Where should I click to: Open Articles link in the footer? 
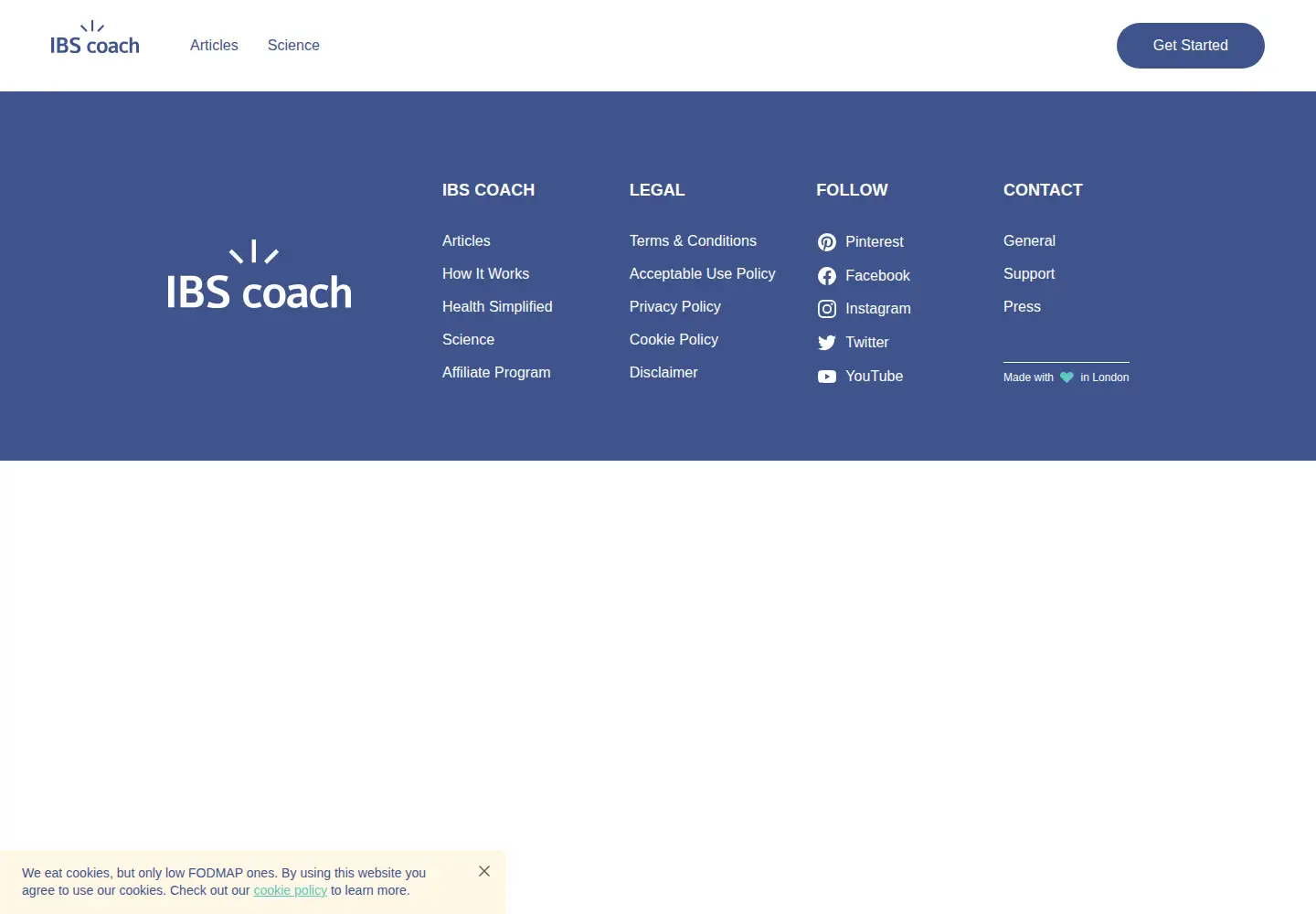pyautogui.click(x=466, y=240)
